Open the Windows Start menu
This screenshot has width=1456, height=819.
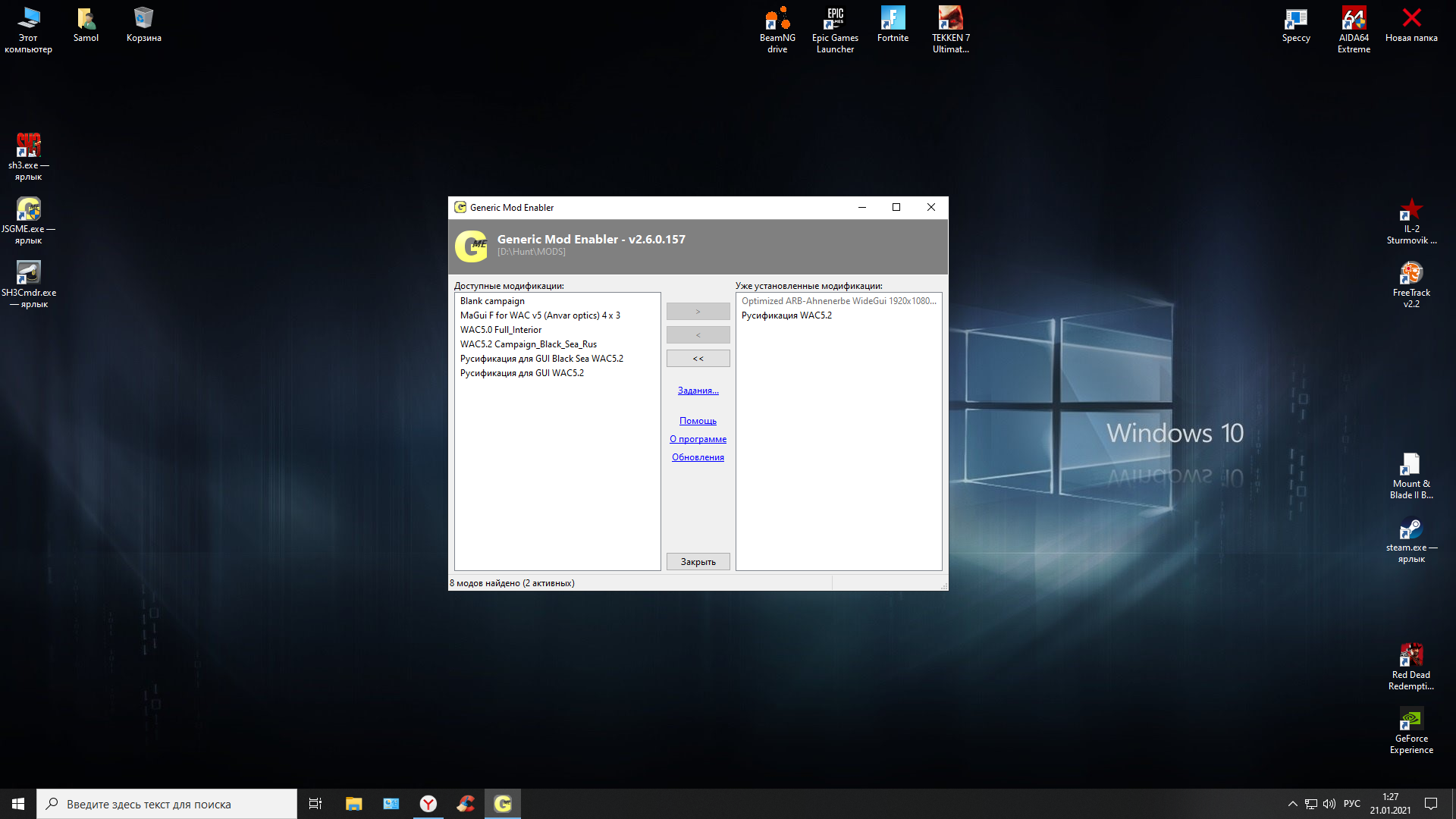pyautogui.click(x=18, y=804)
